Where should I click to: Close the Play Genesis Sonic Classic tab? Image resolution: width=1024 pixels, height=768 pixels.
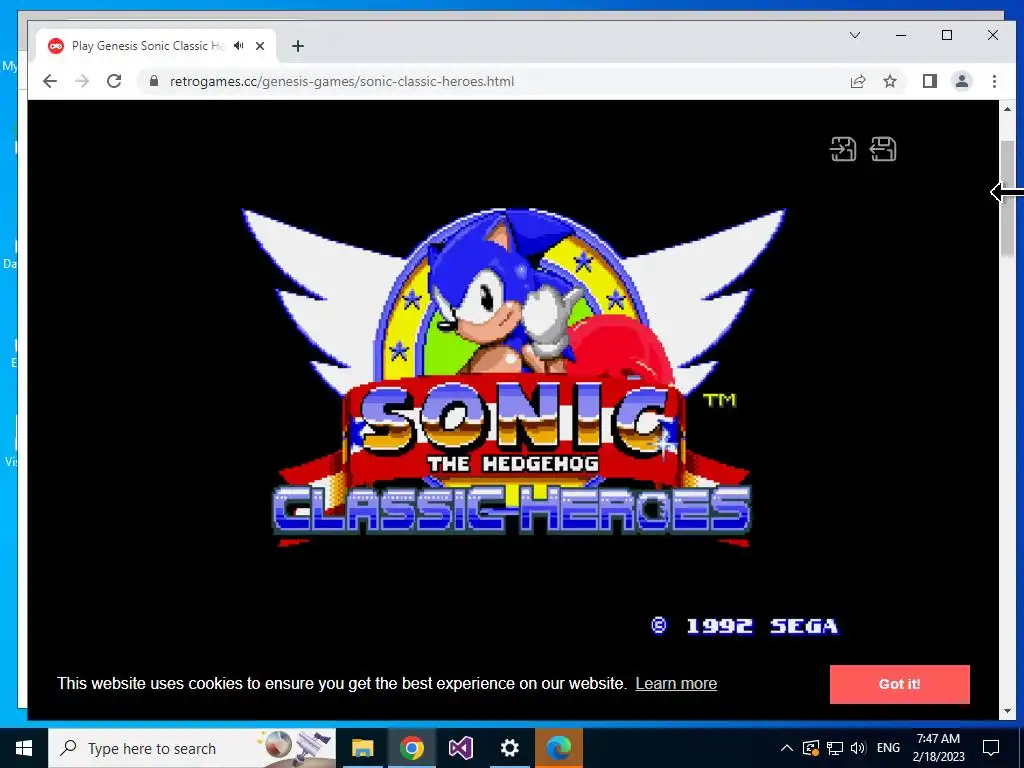[260, 46]
